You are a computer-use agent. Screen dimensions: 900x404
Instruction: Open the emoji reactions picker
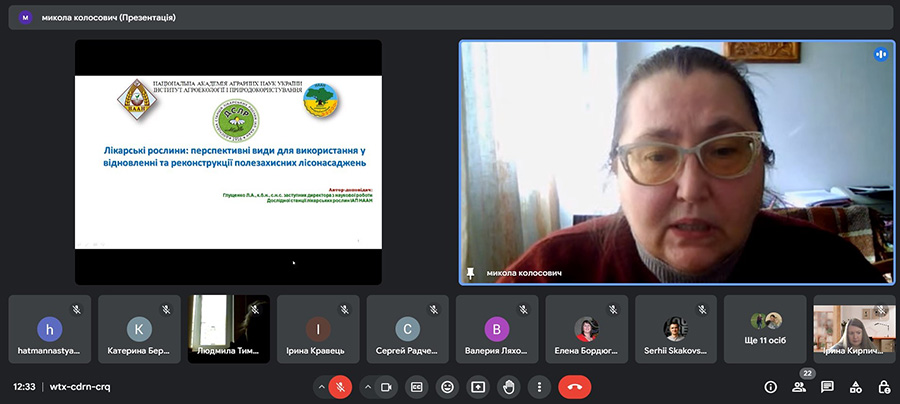(447, 387)
